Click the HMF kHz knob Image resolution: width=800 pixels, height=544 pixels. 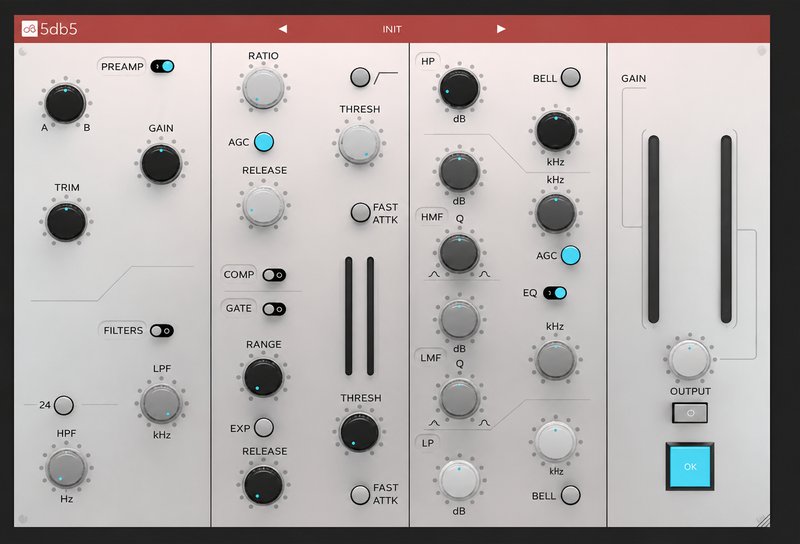[x=556, y=213]
